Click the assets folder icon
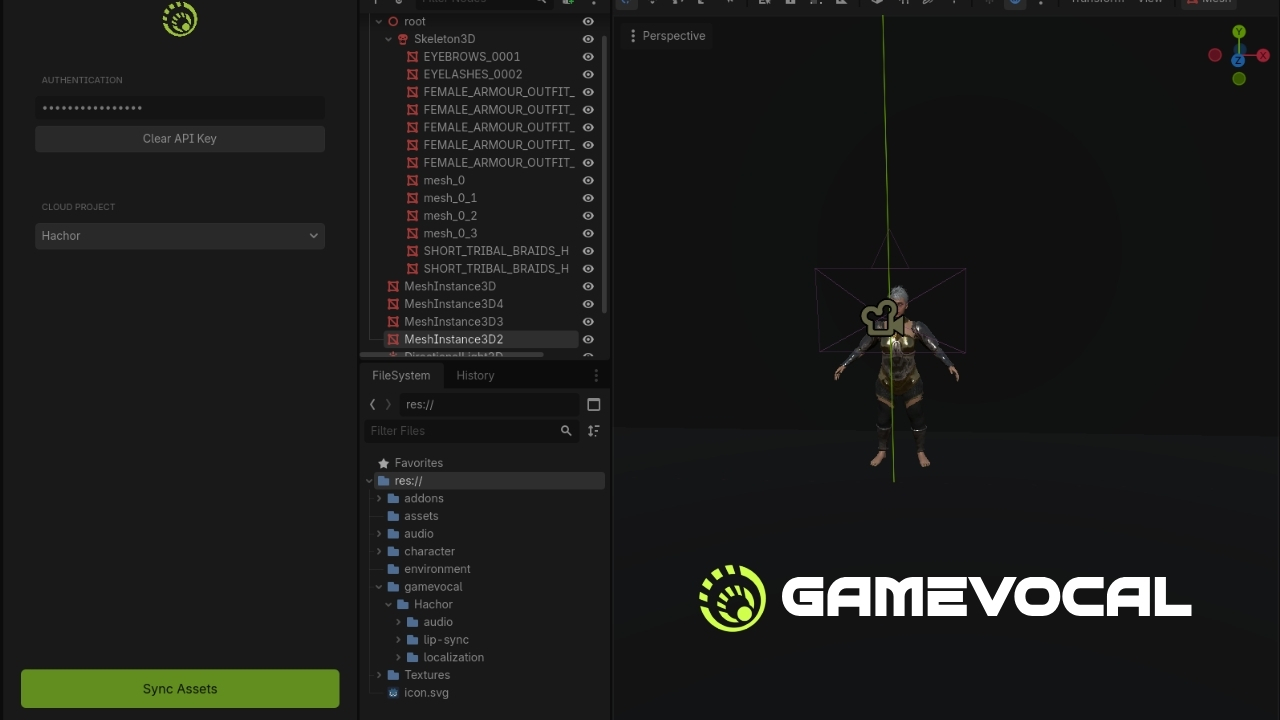Viewport: 1280px width, 720px height. click(x=393, y=516)
